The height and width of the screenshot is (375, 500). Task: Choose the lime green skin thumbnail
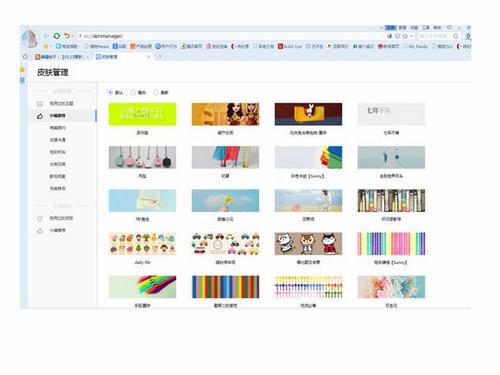(x=142, y=114)
